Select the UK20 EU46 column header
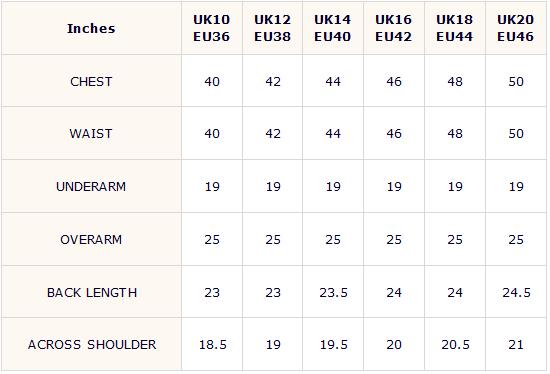This screenshot has width=550, height=374. (x=516, y=28)
